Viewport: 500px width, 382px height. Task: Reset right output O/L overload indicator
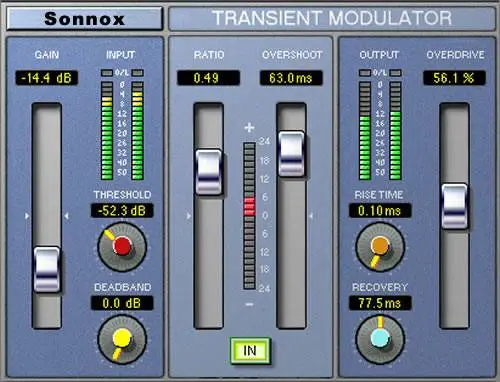coord(395,73)
